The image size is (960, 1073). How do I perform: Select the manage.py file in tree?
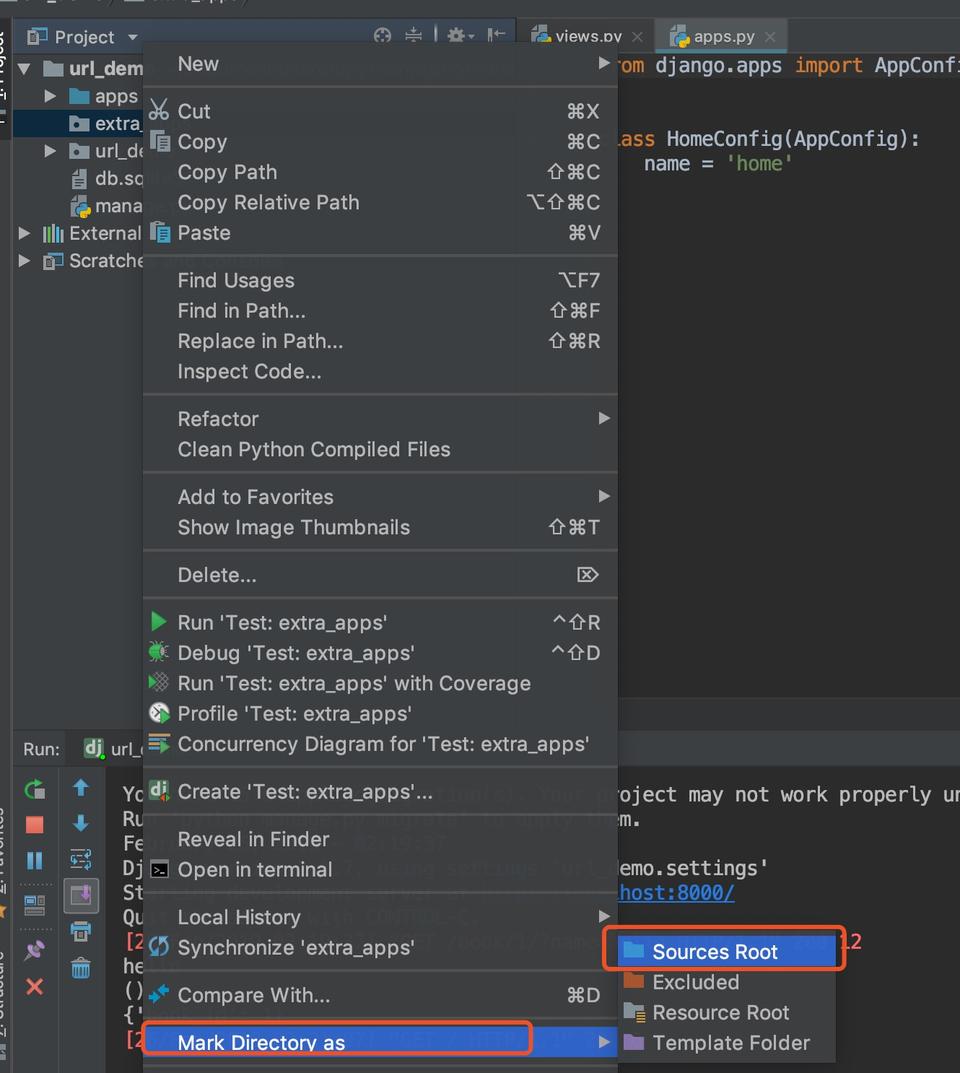tap(106, 206)
